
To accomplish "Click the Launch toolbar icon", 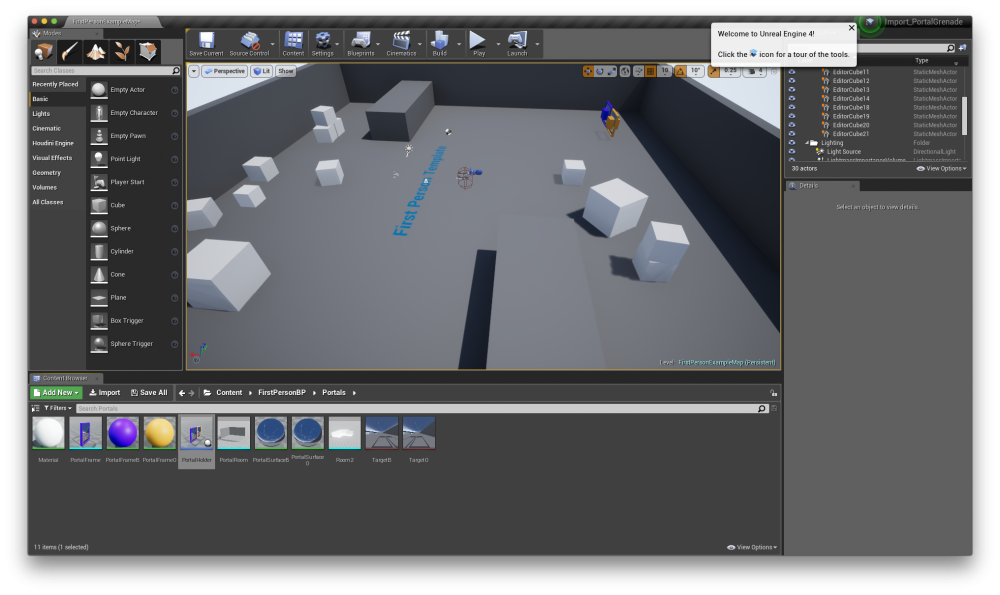I will tap(517, 41).
